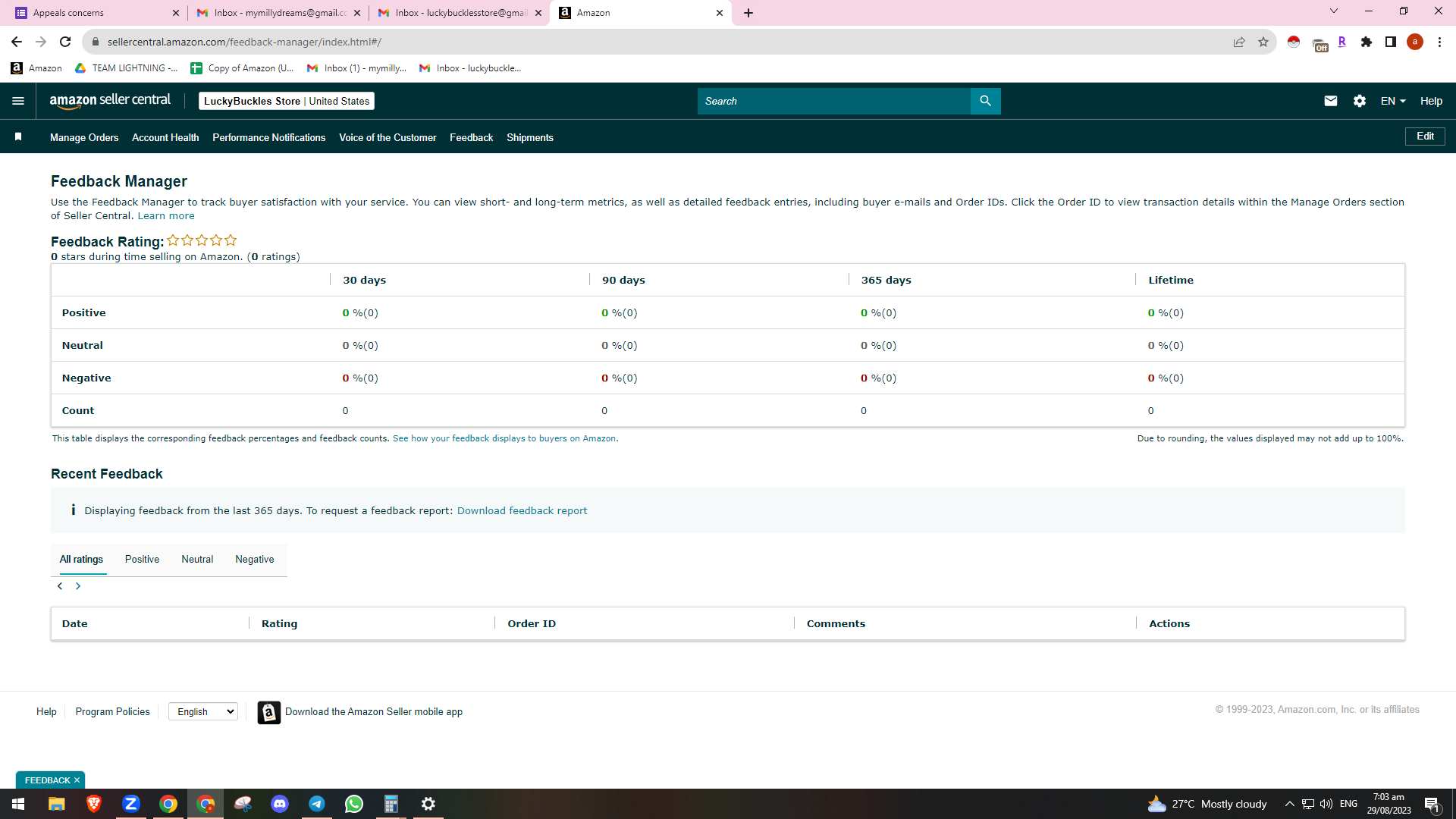Image resolution: width=1456 pixels, height=819 pixels.
Task: Click into the Seller Central Search field
Action: point(834,101)
